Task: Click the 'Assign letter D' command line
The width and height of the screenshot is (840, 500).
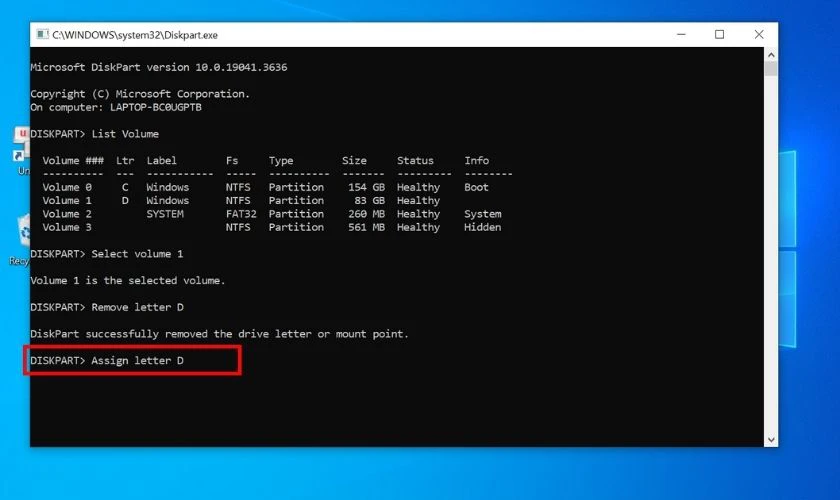Action: tap(107, 361)
